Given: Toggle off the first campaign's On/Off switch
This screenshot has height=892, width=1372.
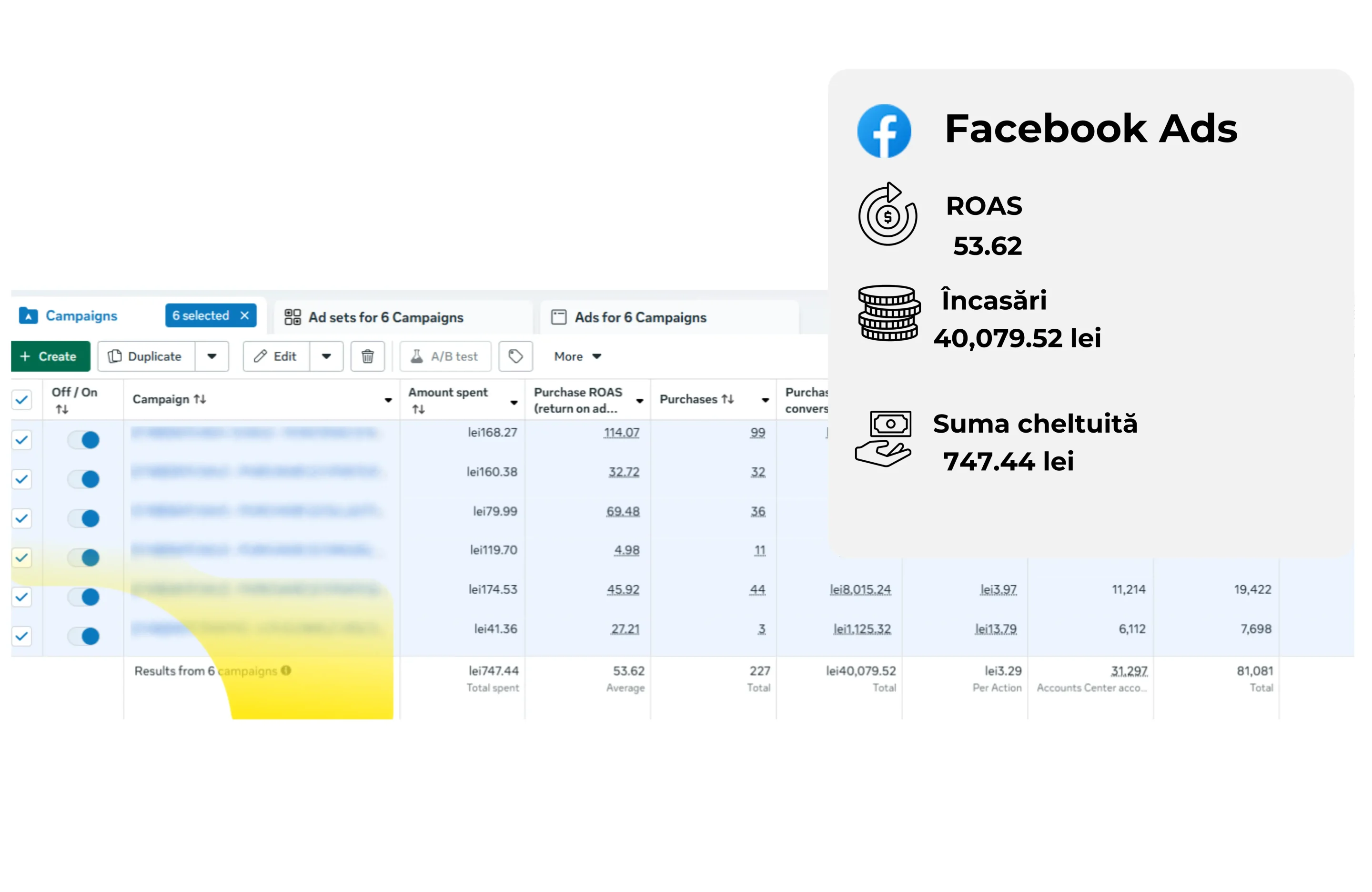Looking at the screenshot, I should pos(83,439).
